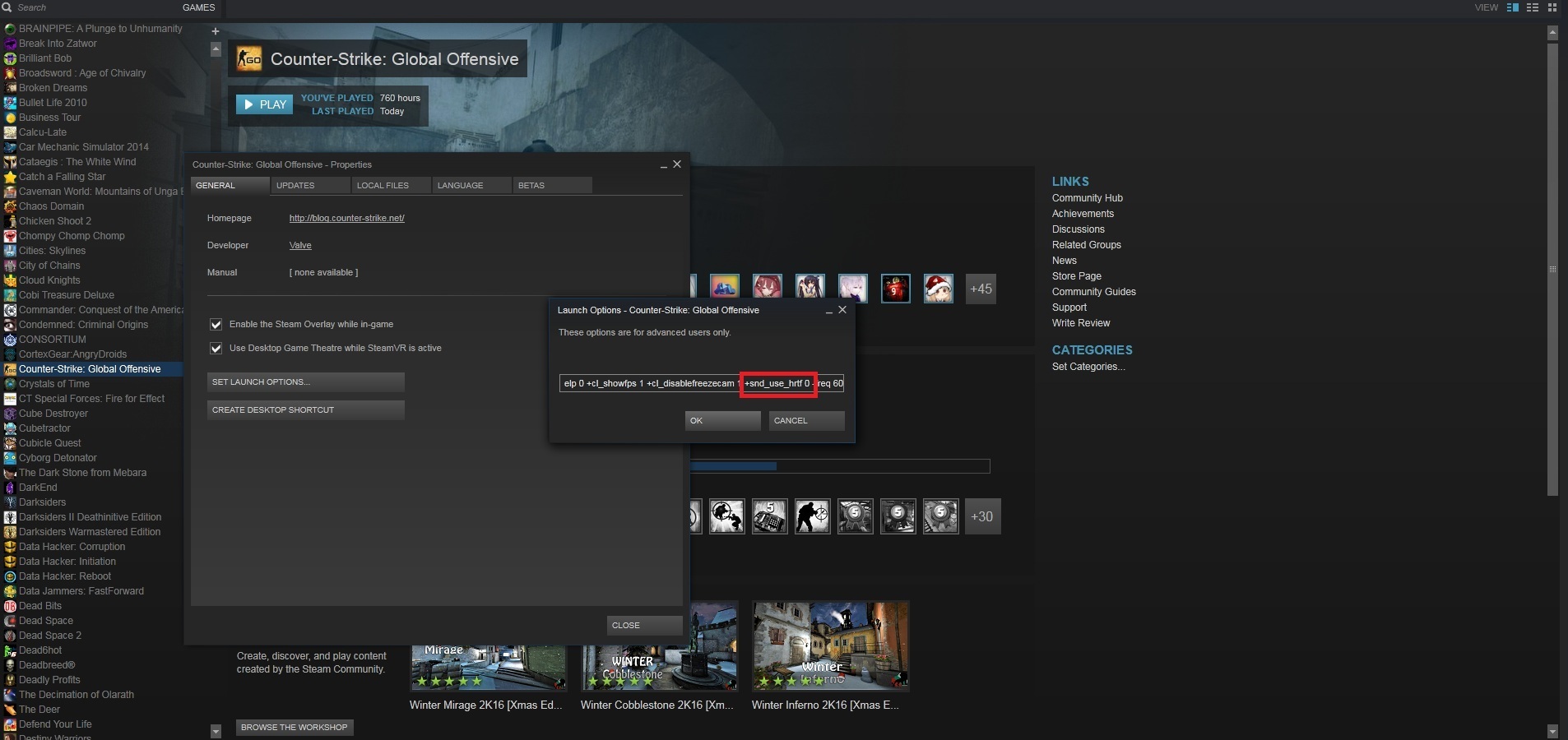The image size is (1568, 740).
Task: Open Community Hub link
Action: click(x=1087, y=198)
